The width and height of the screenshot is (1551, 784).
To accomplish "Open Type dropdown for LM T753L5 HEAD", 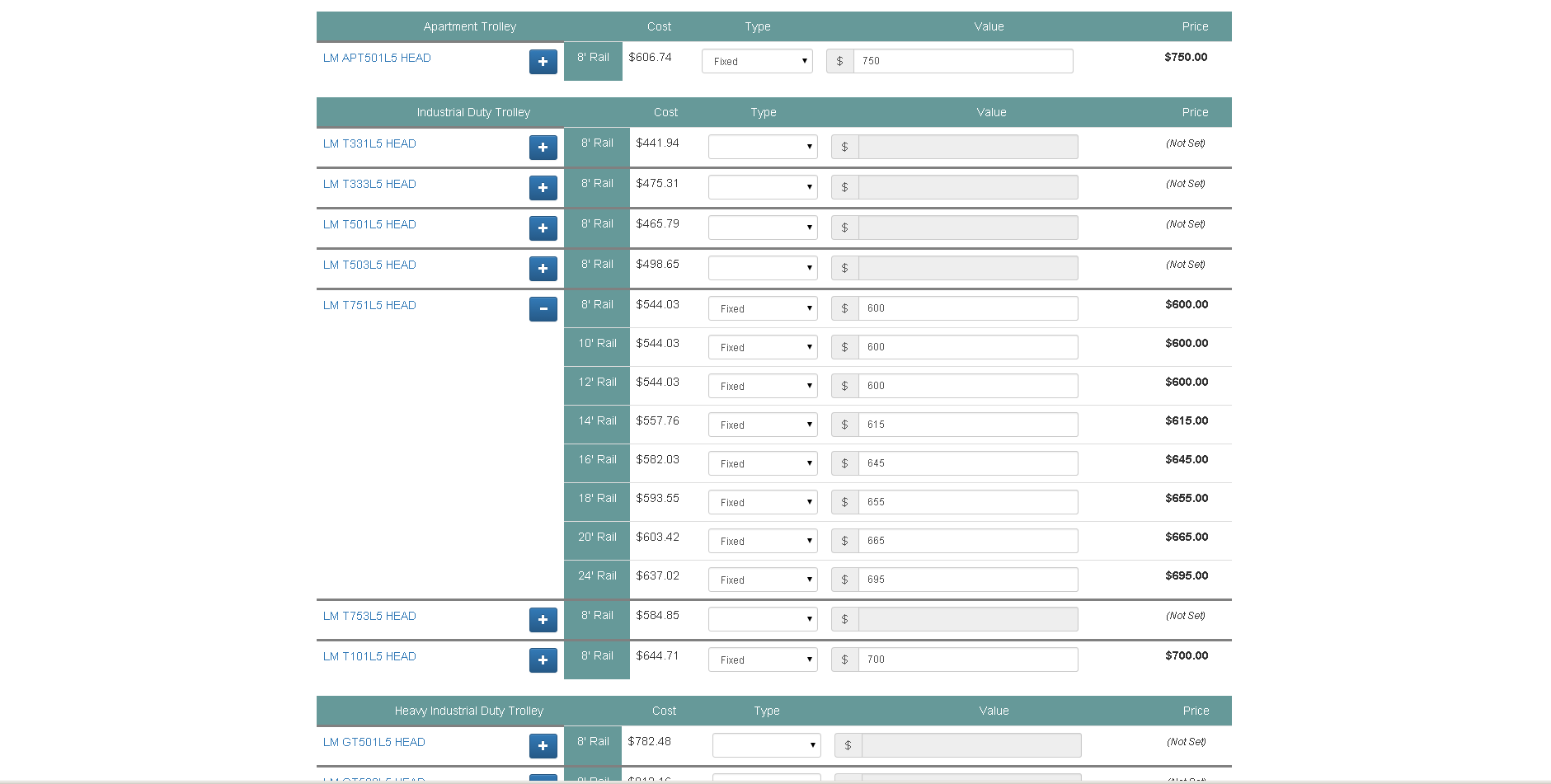I will pos(763,619).
